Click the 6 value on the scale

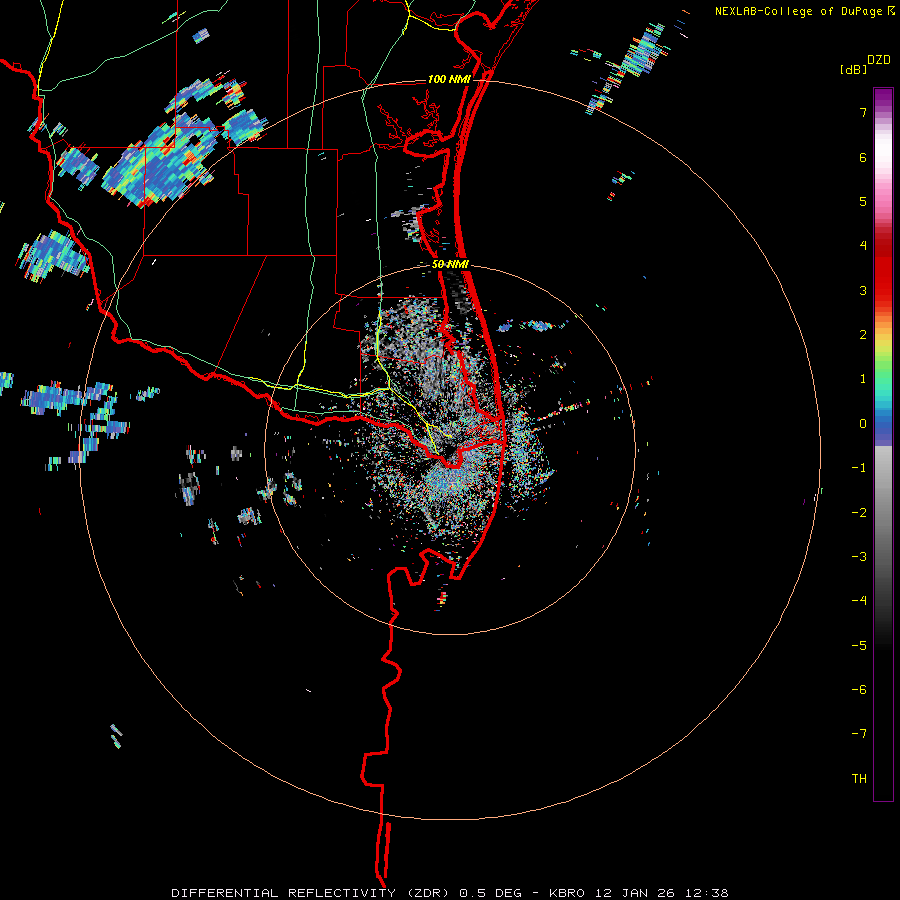[x=863, y=157]
